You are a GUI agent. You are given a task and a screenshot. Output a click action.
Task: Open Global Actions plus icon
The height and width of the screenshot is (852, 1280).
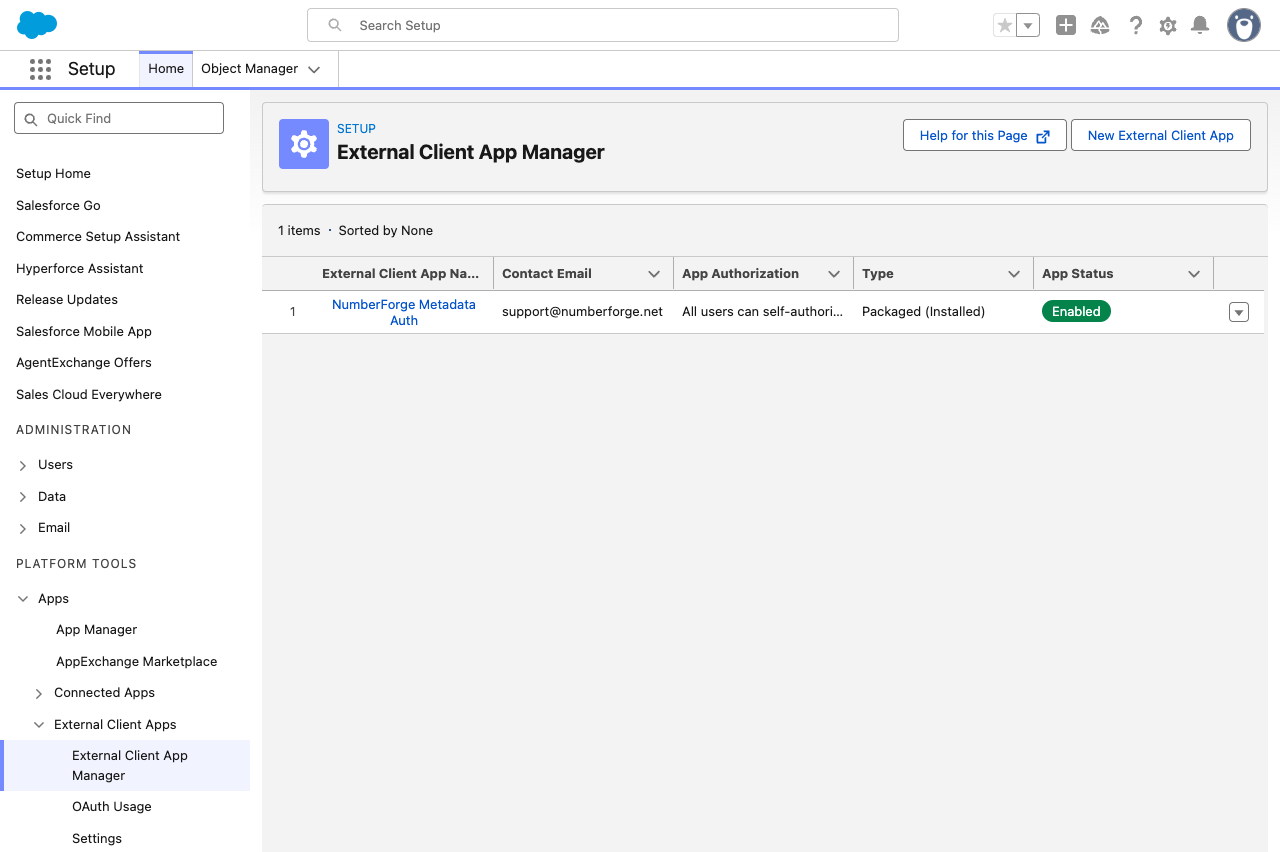click(x=1066, y=25)
